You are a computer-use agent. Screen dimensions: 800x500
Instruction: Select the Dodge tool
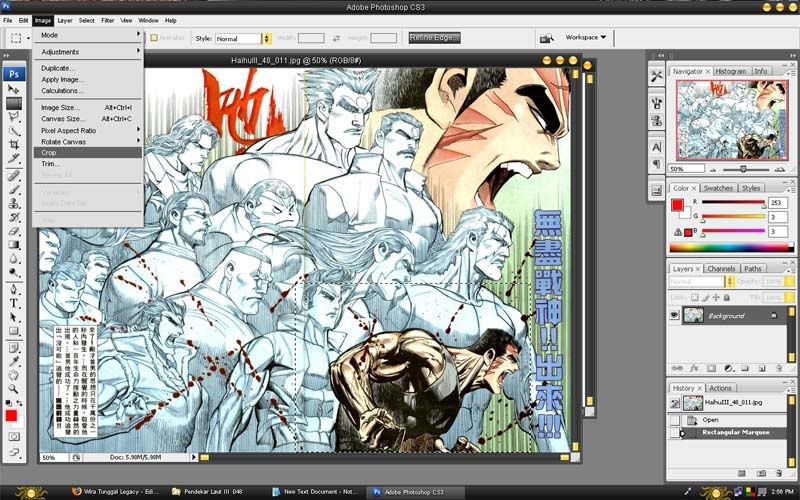14,272
